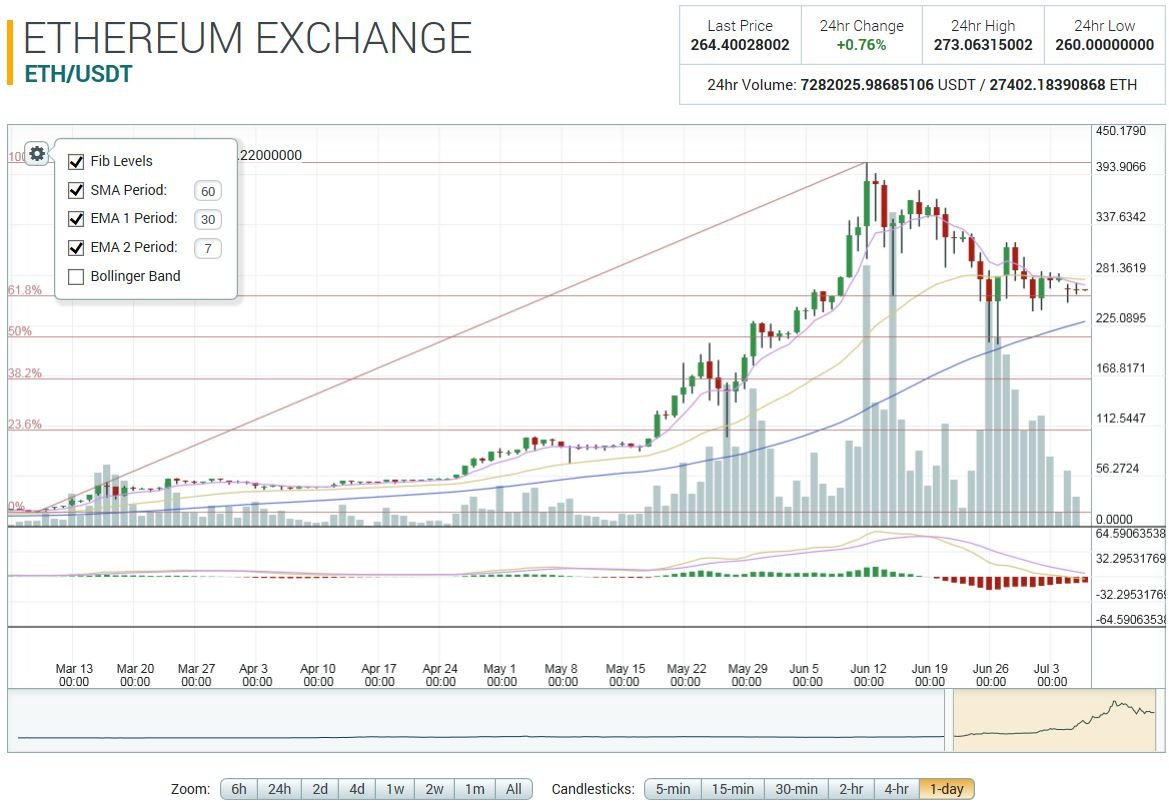Set zoom to 1m
Screen dimensions: 1169x812
pyautogui.click(x=475, y=789)
